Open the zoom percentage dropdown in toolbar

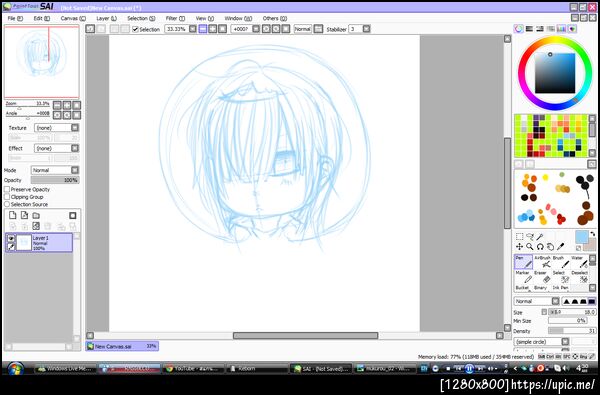coord(193,29)
